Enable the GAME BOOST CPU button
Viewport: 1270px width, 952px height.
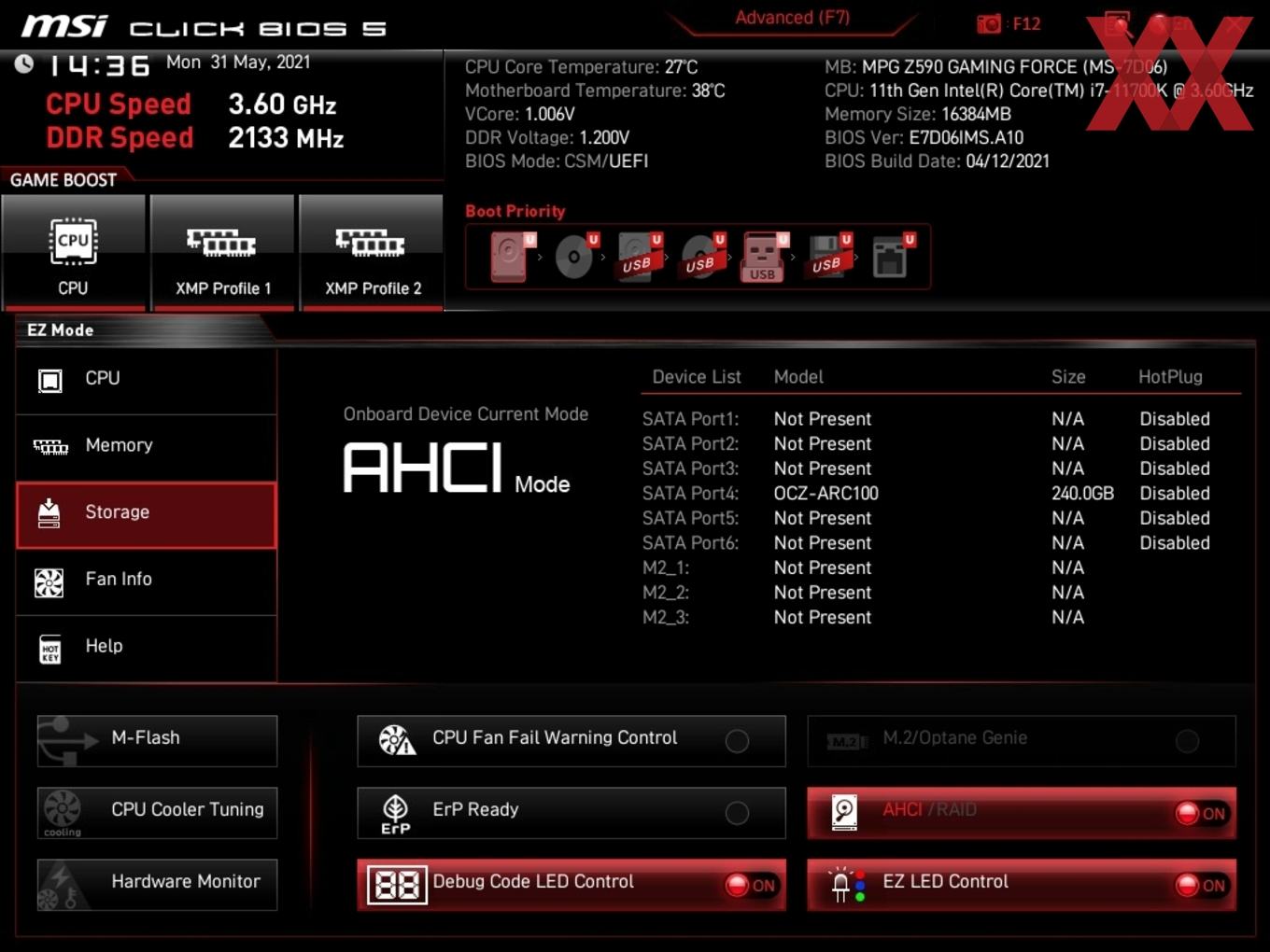(x=74, y=252)
